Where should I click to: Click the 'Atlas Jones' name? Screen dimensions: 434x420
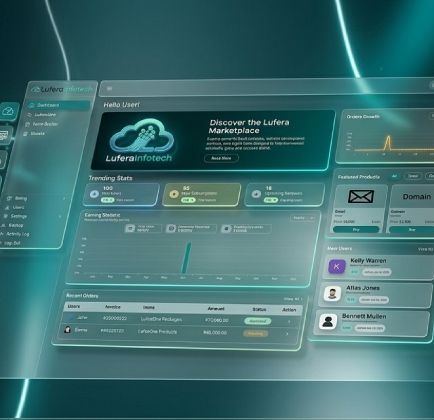click(x=363, y=288)
